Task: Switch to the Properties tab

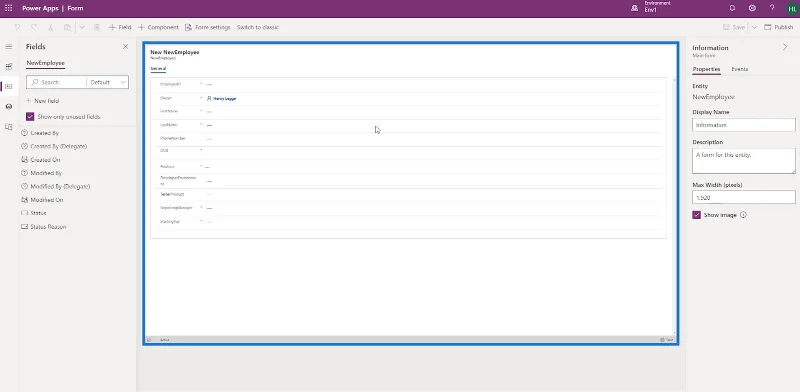Action: [x=707, y=69]
